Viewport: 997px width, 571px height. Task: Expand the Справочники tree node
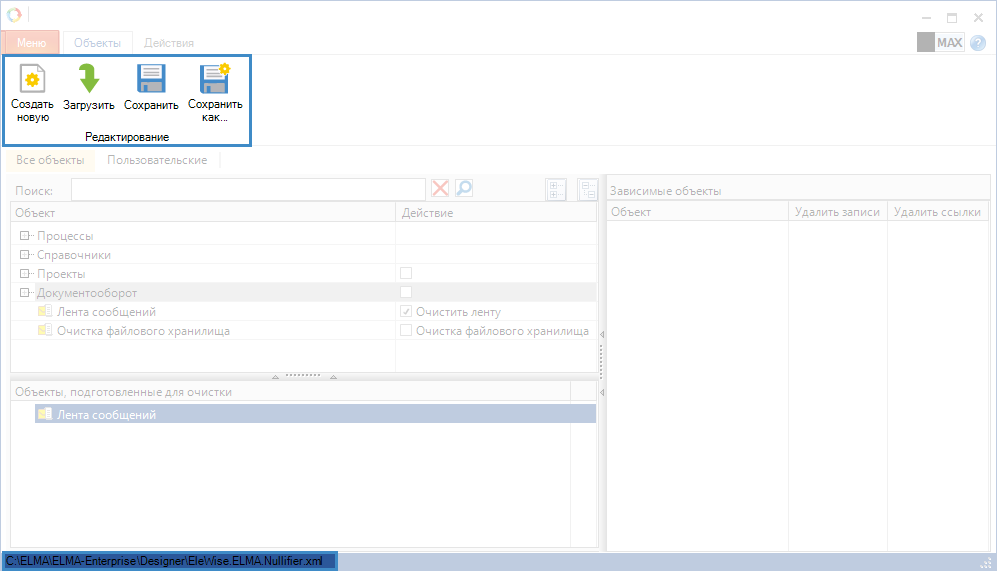pyautogui.click(x=24, y=255)
